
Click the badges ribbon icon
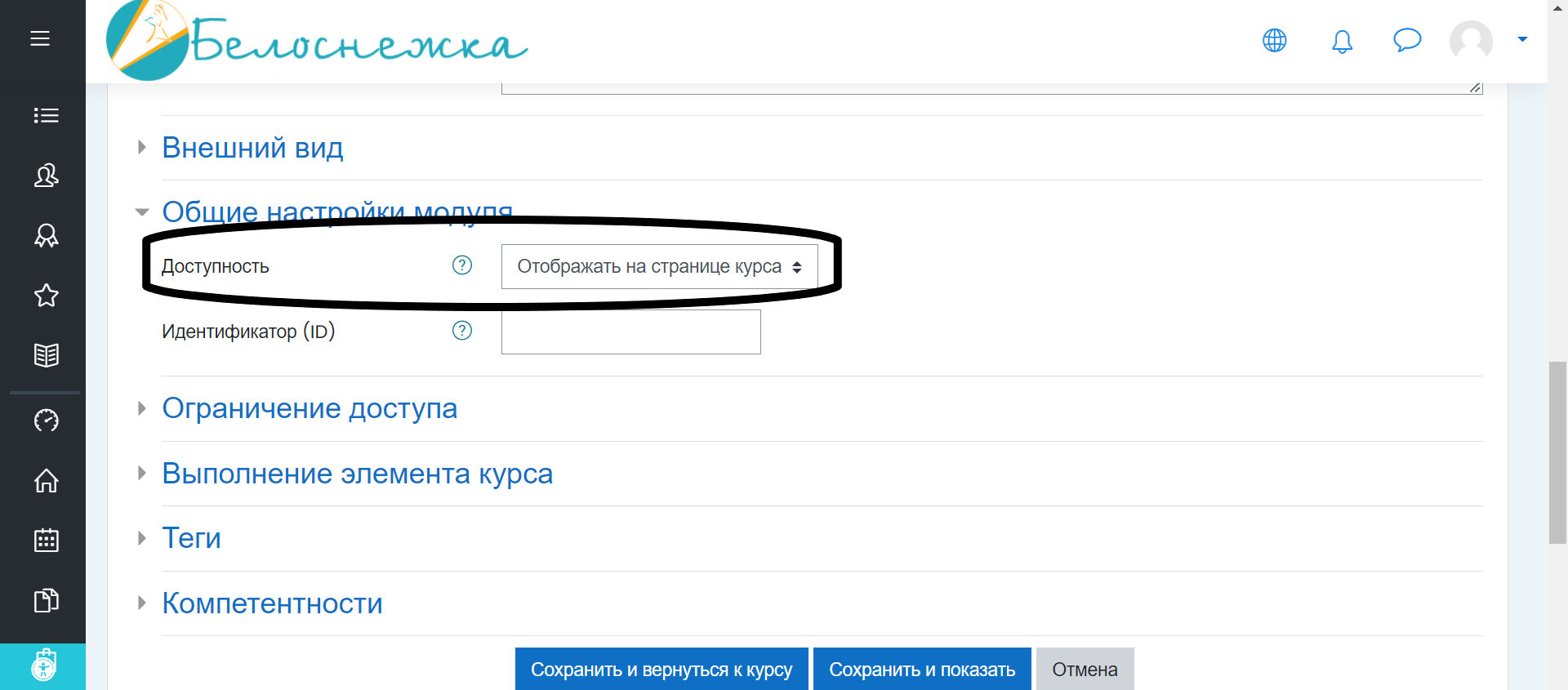pos(46,235)
